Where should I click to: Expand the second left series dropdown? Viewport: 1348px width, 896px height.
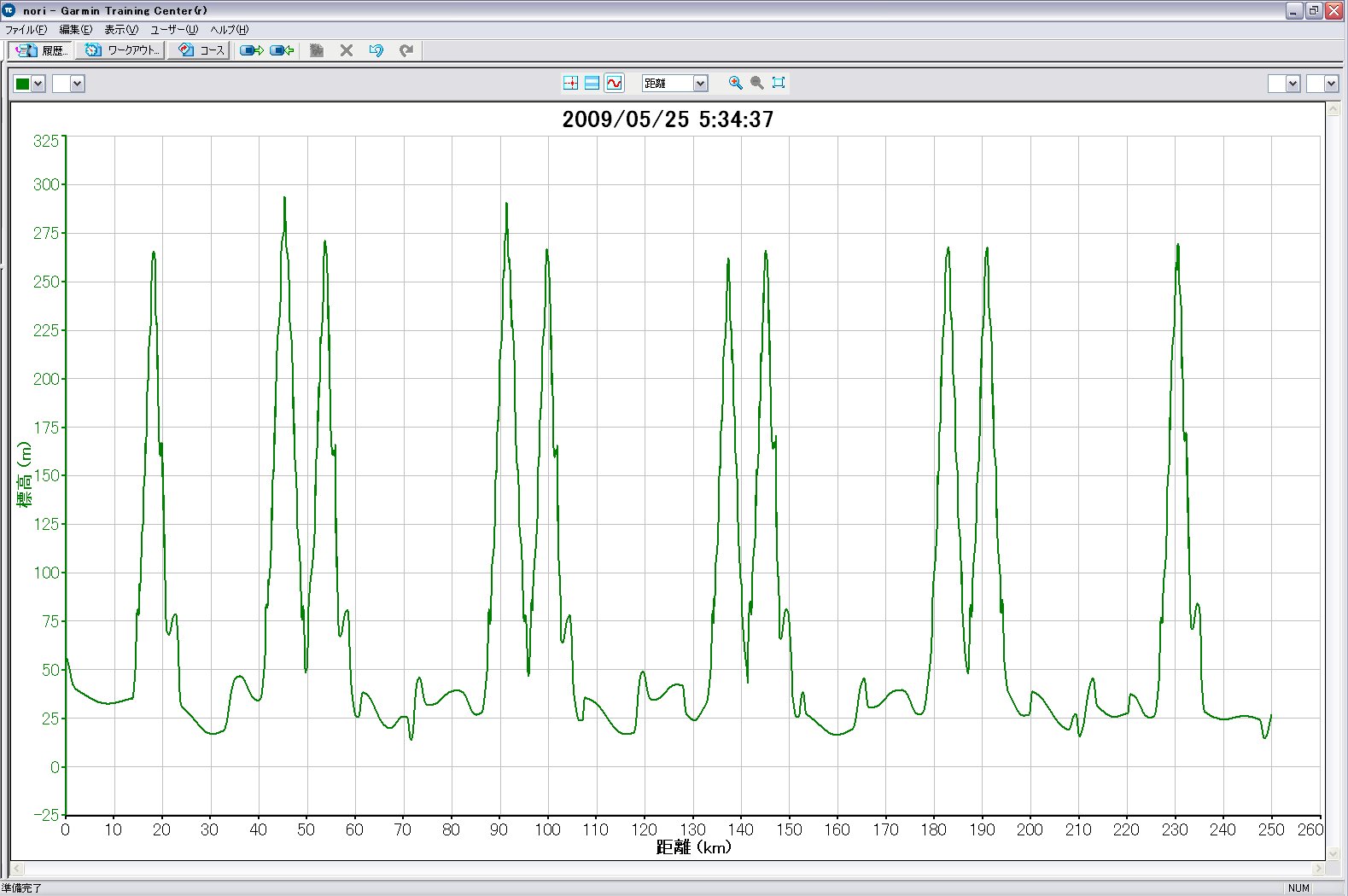coord(78,84)
